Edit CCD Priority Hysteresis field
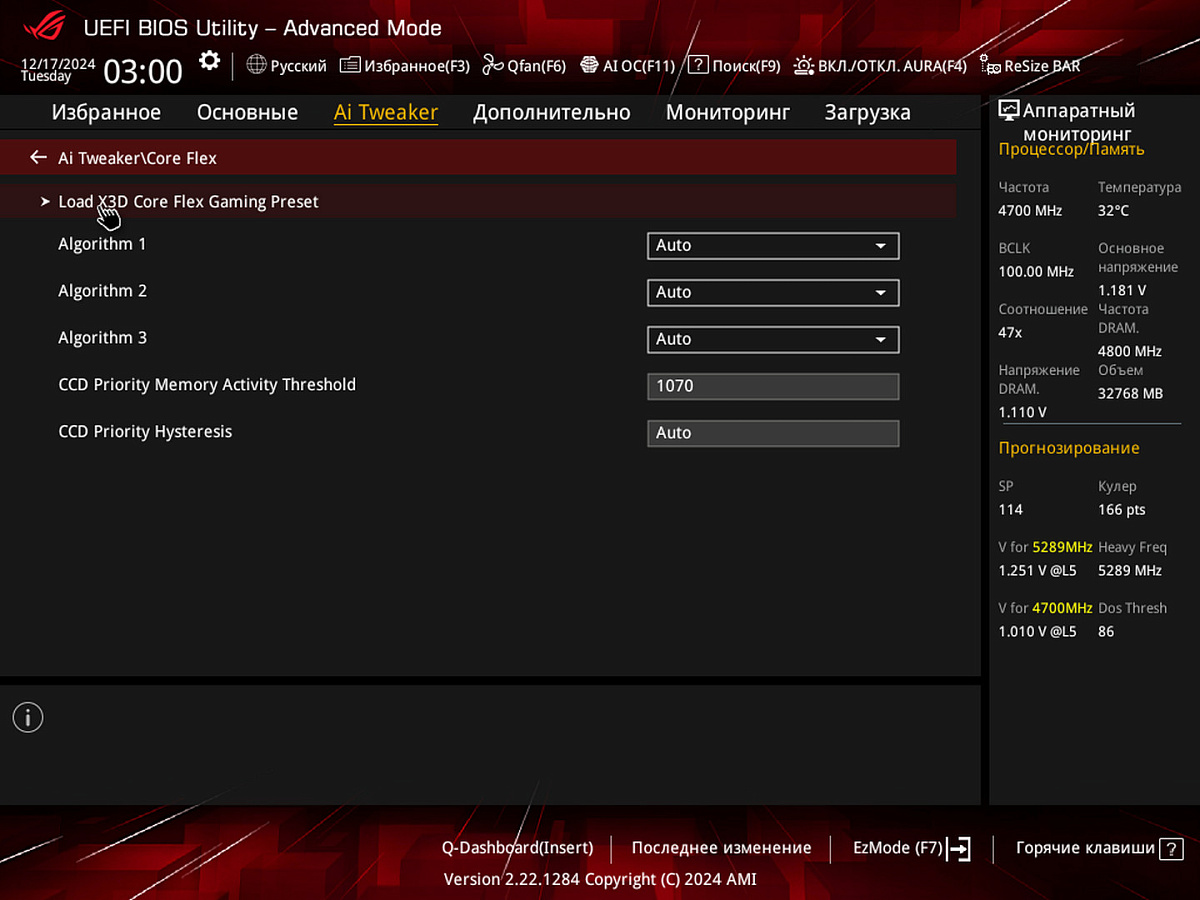The image size is (1200, 900). tap(773, 433)
